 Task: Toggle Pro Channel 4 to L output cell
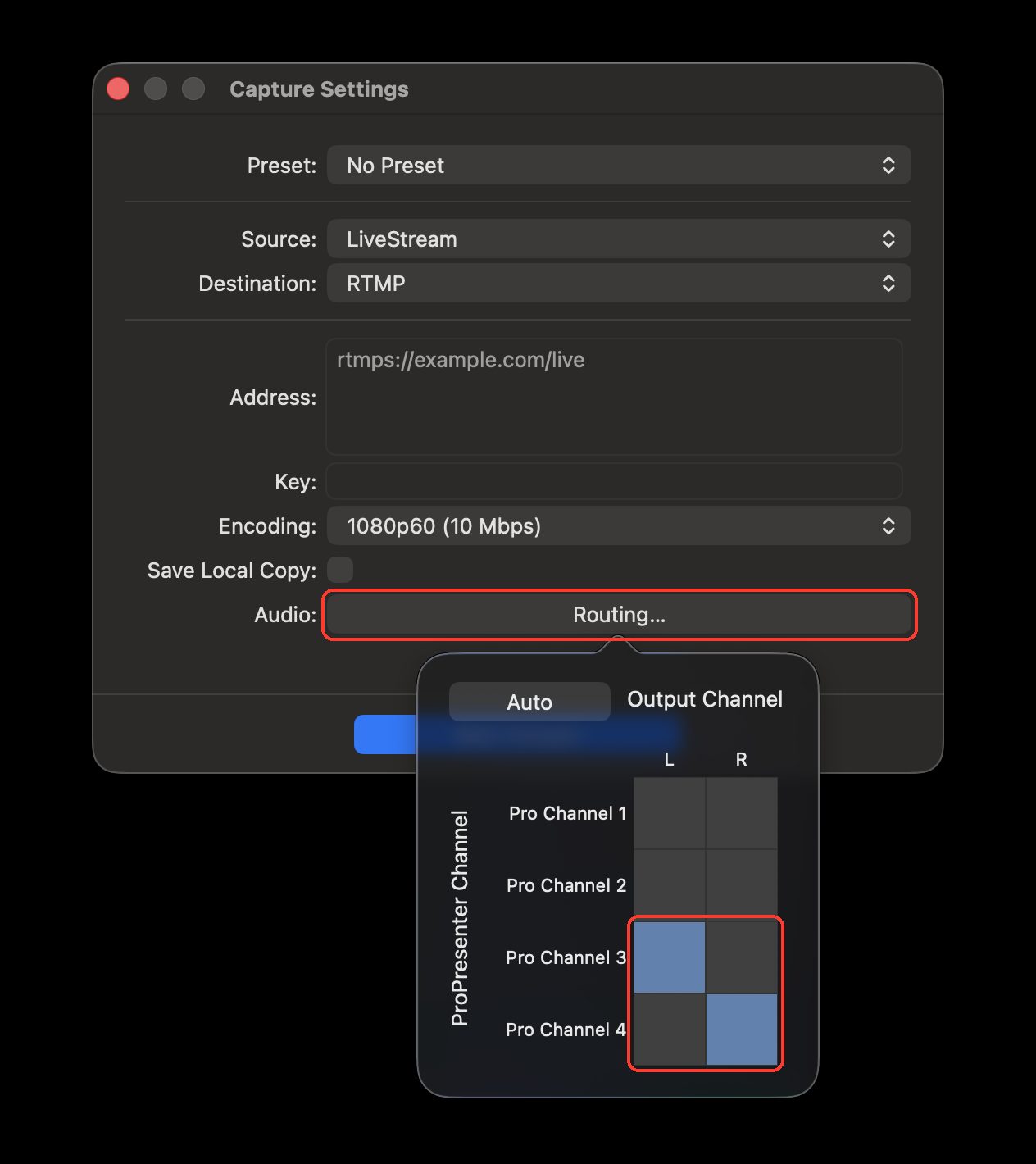[670, 1030]
